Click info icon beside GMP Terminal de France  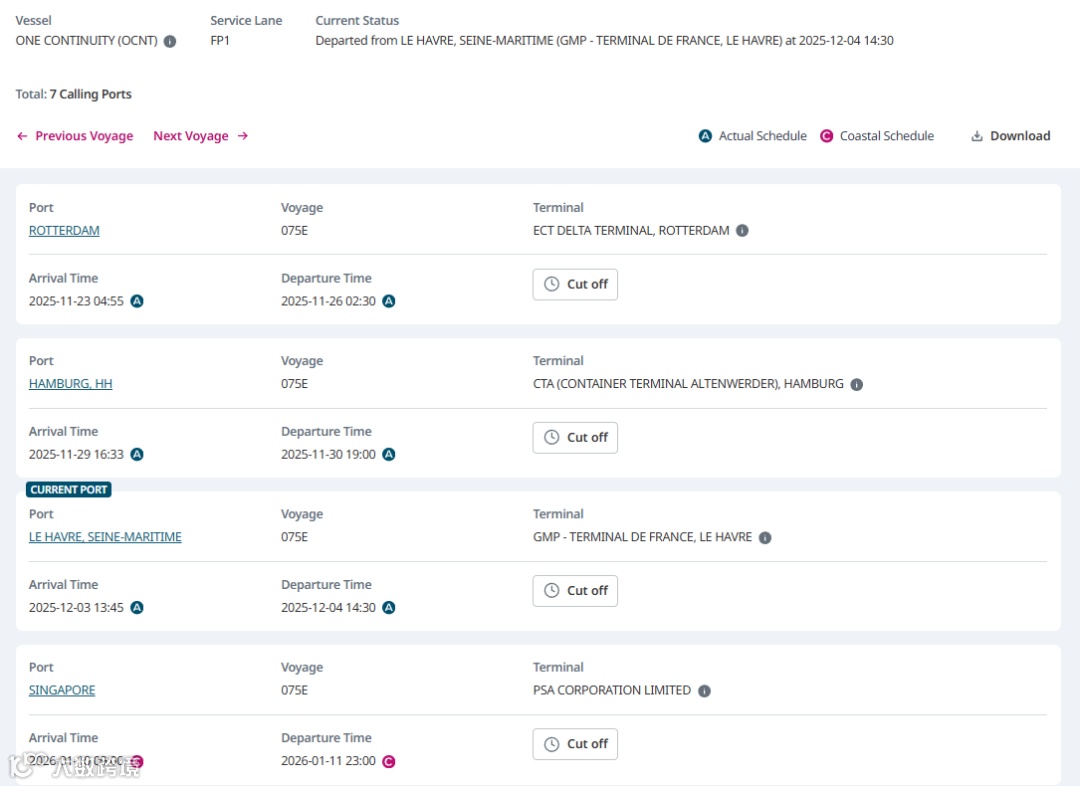pyautogui.click(x=765, y=537)
